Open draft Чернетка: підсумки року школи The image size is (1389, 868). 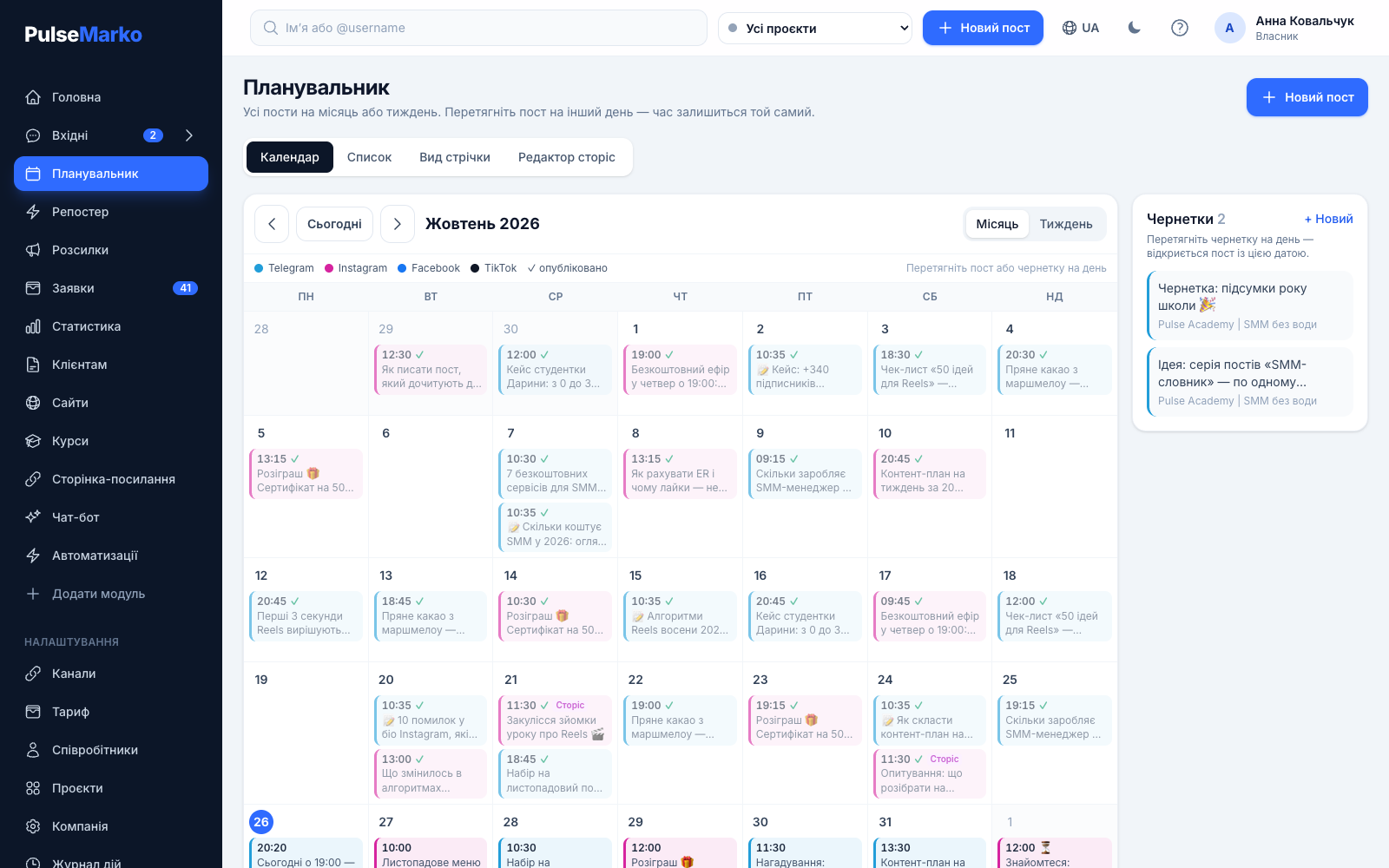tap(1250, 306)
